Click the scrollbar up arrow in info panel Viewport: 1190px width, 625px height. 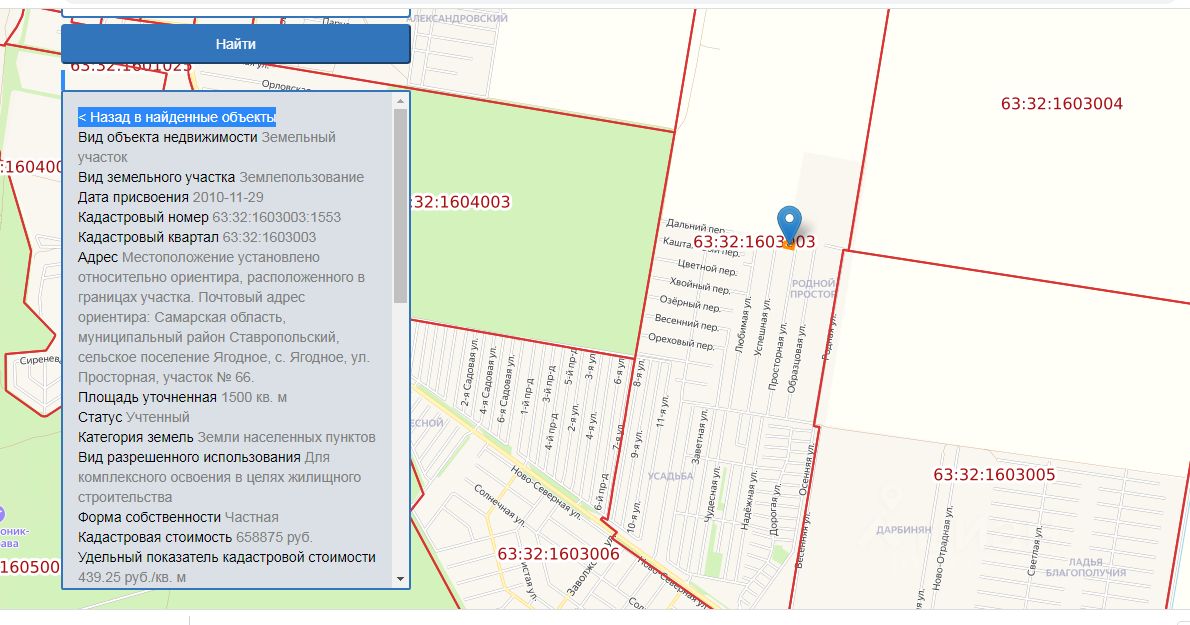click(x=400, y=101)
